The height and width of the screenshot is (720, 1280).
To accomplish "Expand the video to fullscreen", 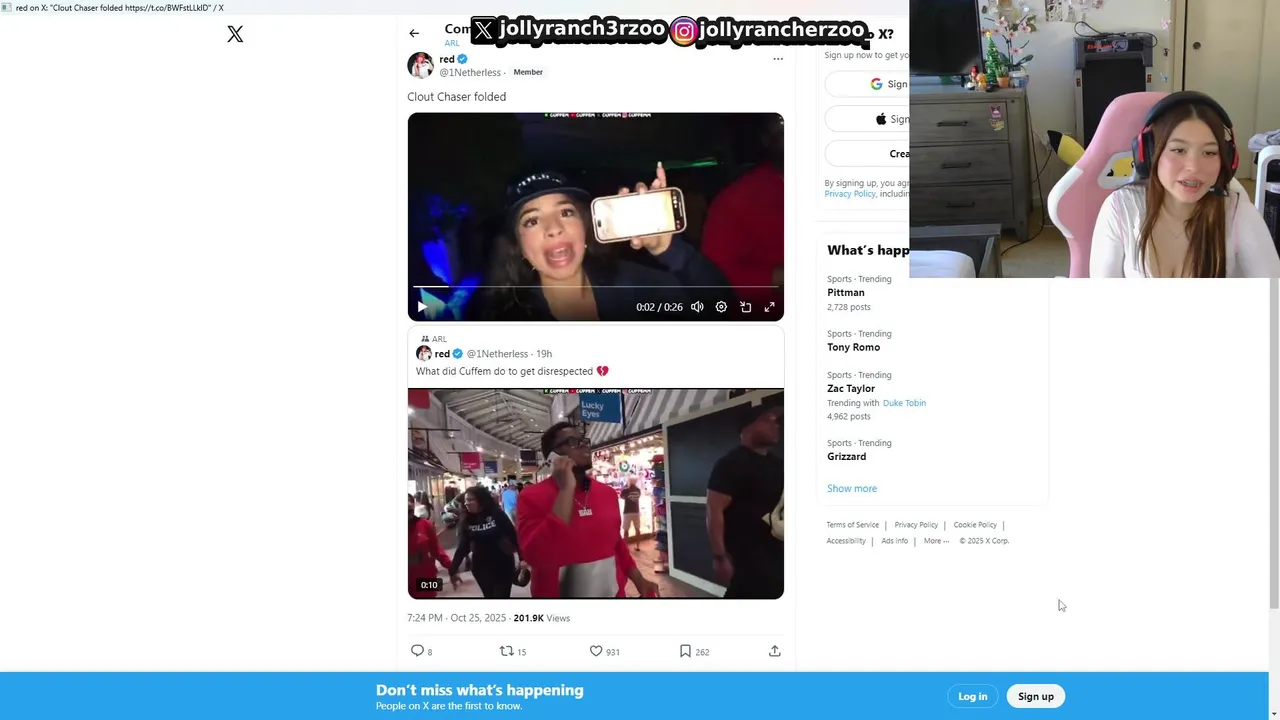I will tap(770, 307).
